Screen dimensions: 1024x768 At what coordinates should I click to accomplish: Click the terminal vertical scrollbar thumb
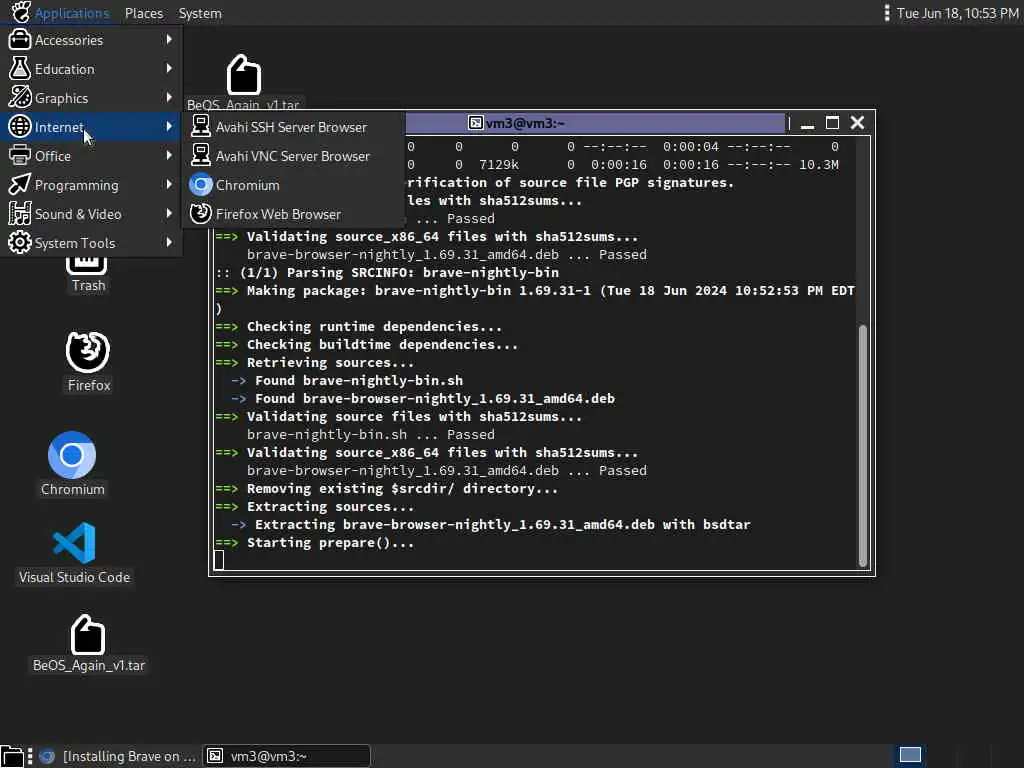(x=863, y=445)
